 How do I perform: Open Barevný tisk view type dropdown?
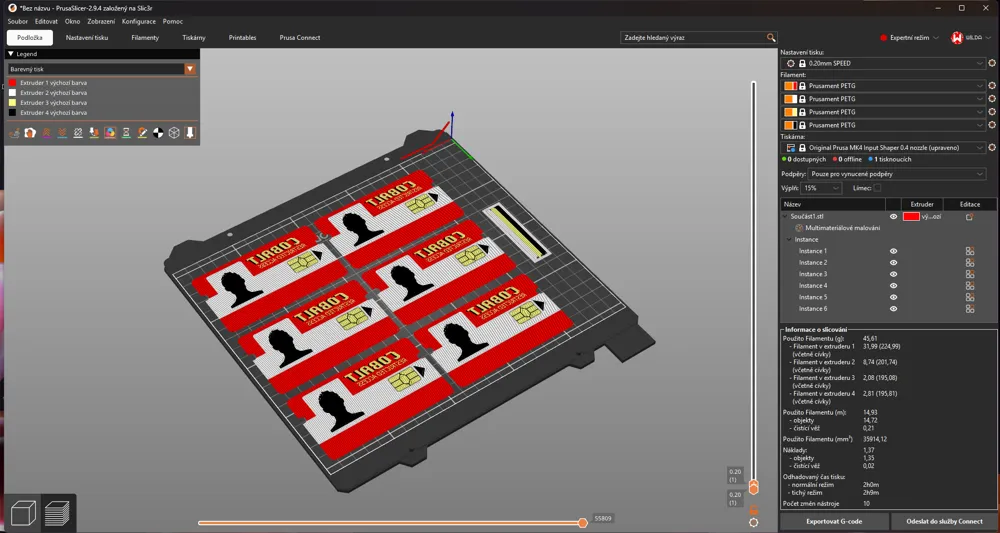tap(102, 69)
